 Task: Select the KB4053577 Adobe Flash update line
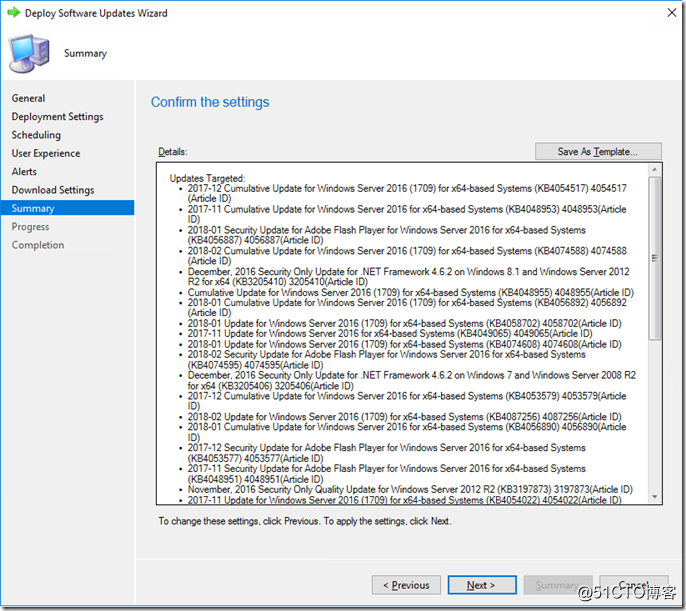(x=387, y=453)
